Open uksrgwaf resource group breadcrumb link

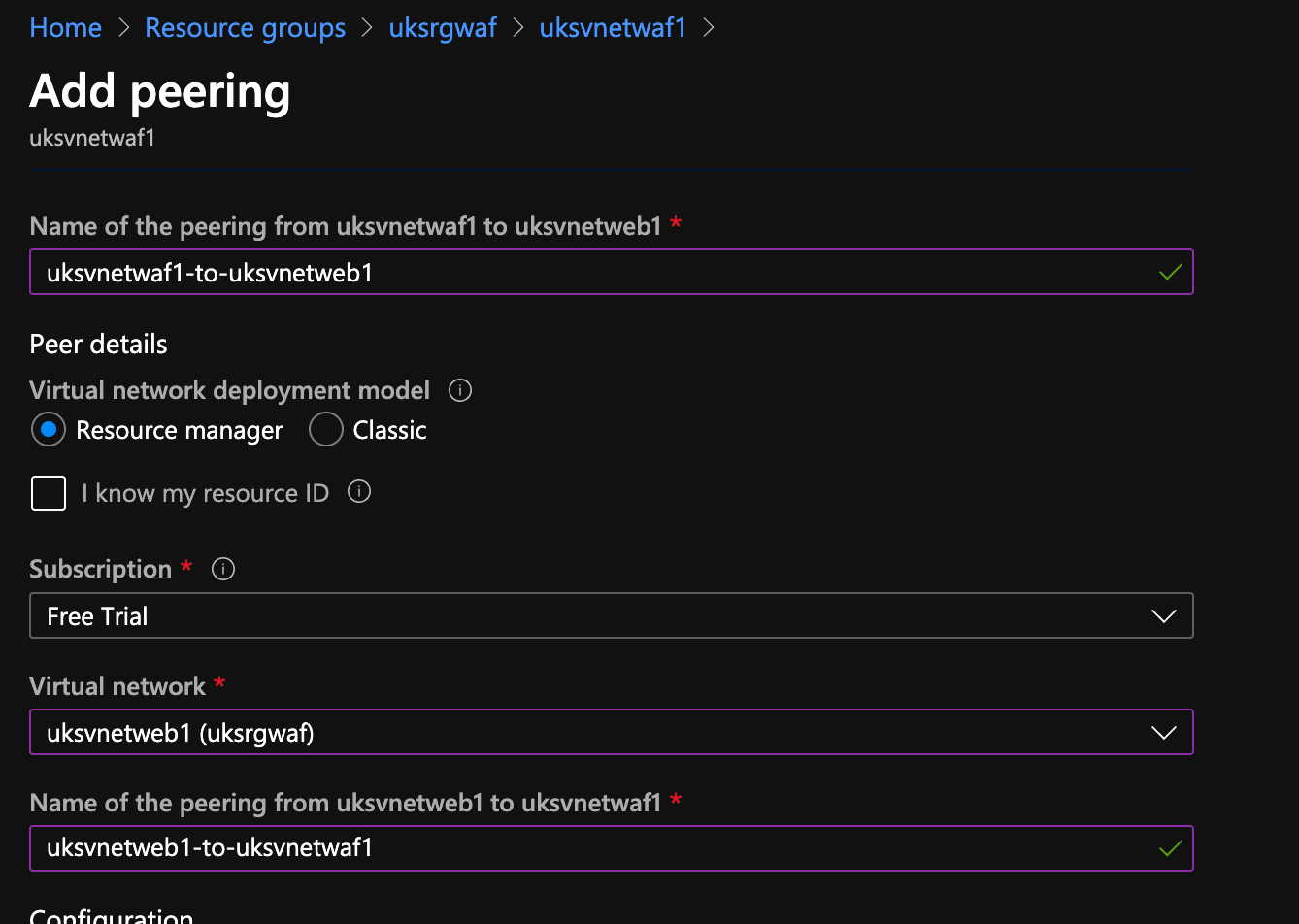click(443, 28)
